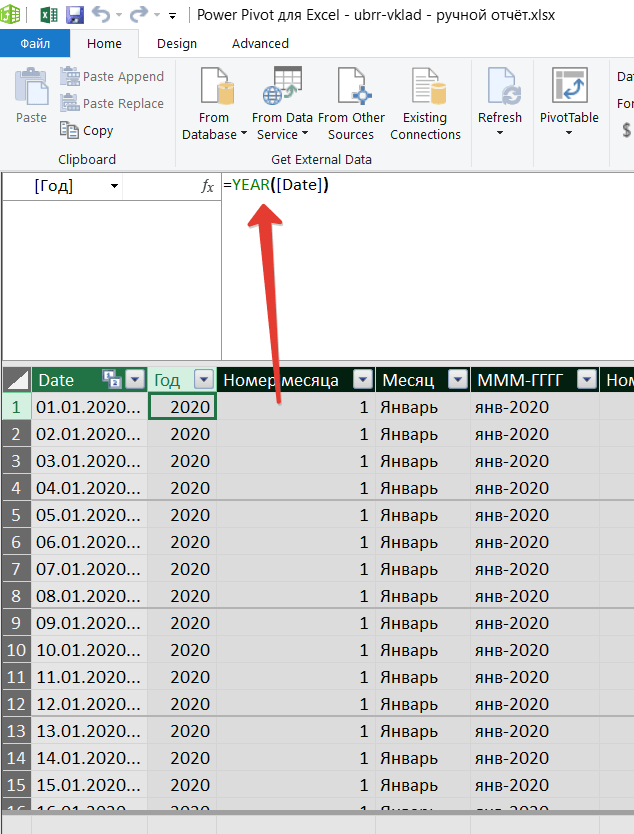Open filter dropdown for МММ-ГГГГ column

(x=587, y=380)
